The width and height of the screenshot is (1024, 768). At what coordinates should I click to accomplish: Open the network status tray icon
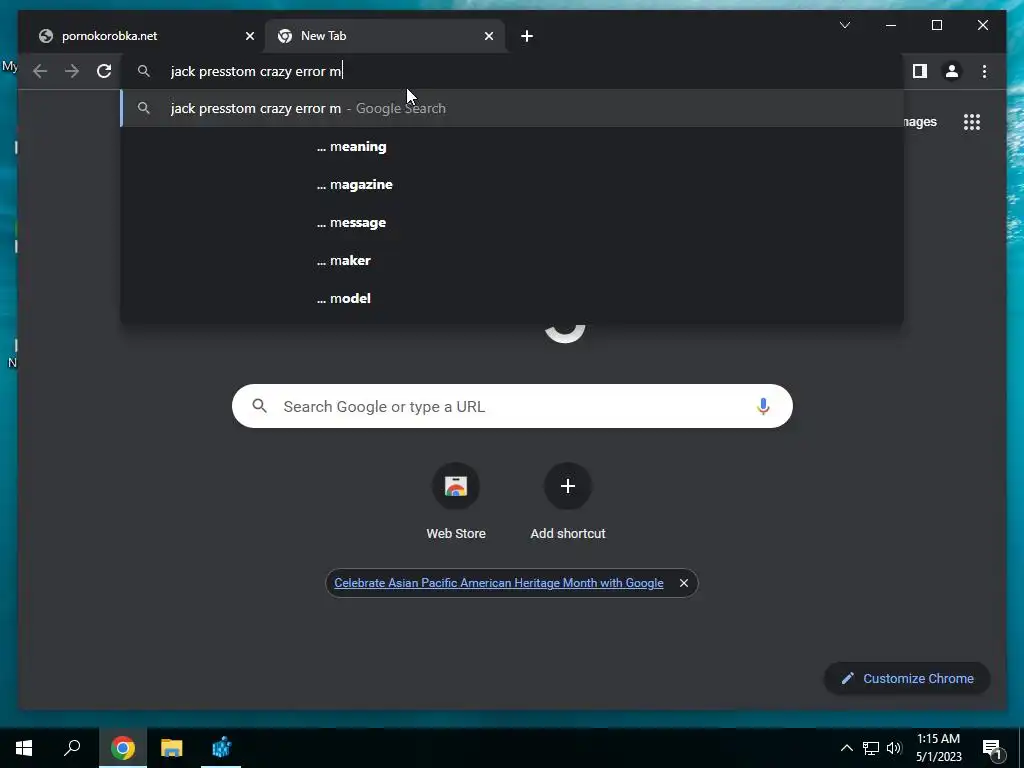point(871,748)
